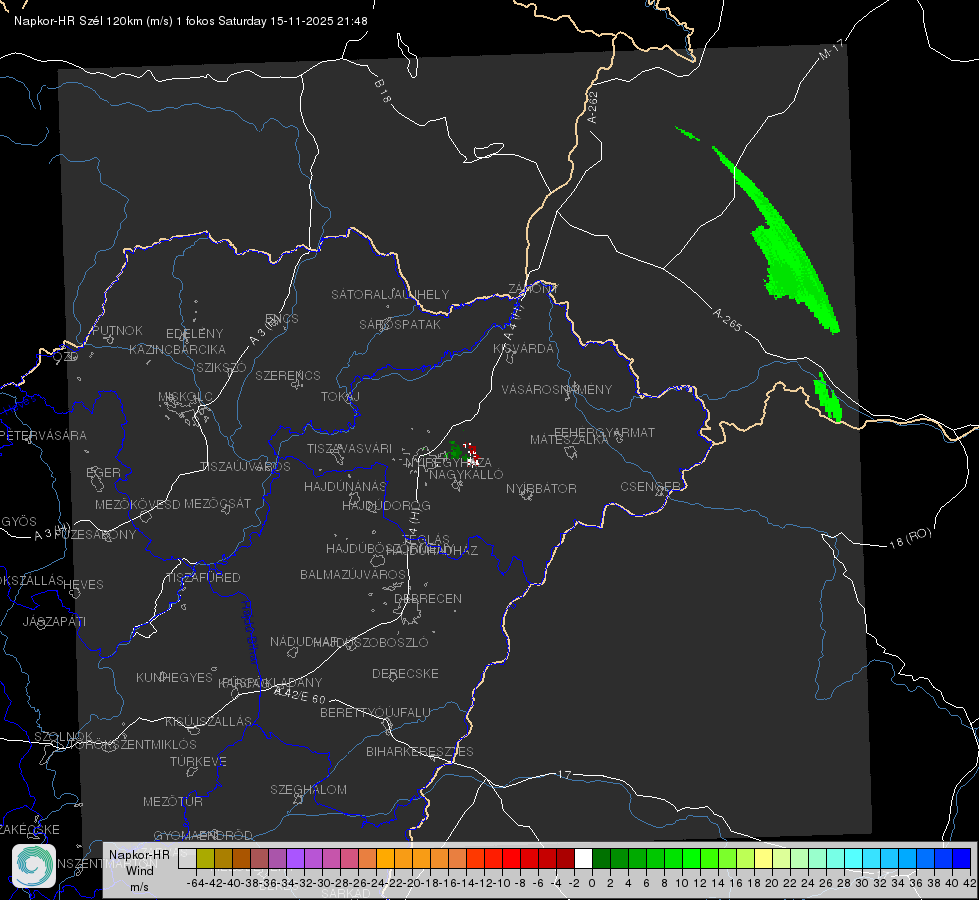Select the SZERENCS label
This screenshot has width=979, height=900.
click(x=288, y=375)
